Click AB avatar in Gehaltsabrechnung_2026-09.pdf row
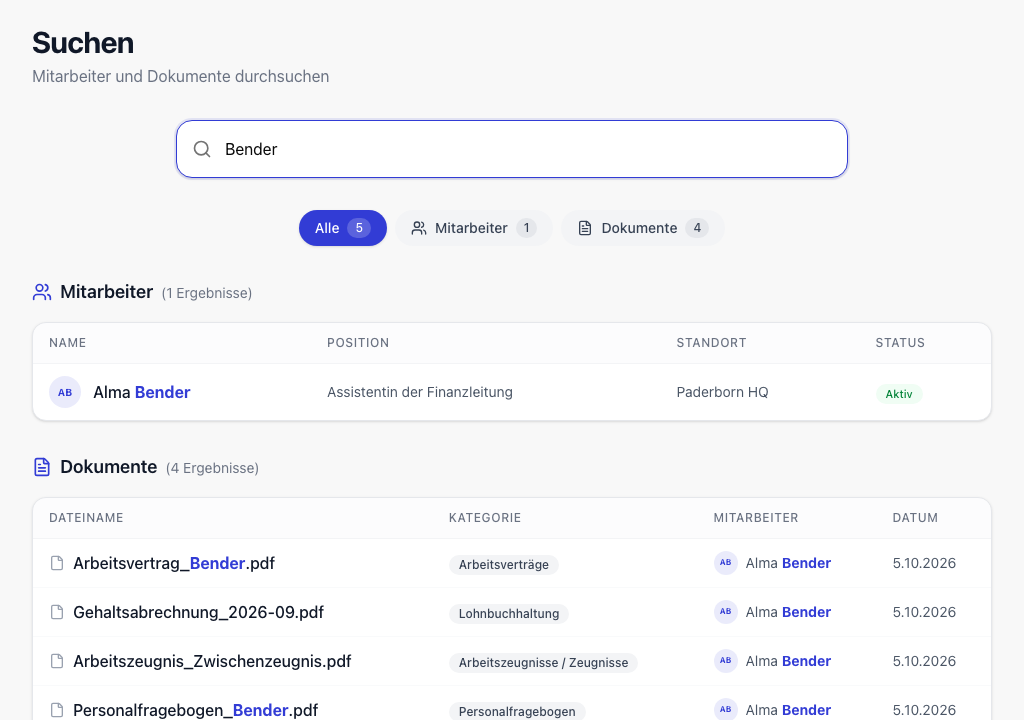The image size is (1024, 720). coord(726,612)
